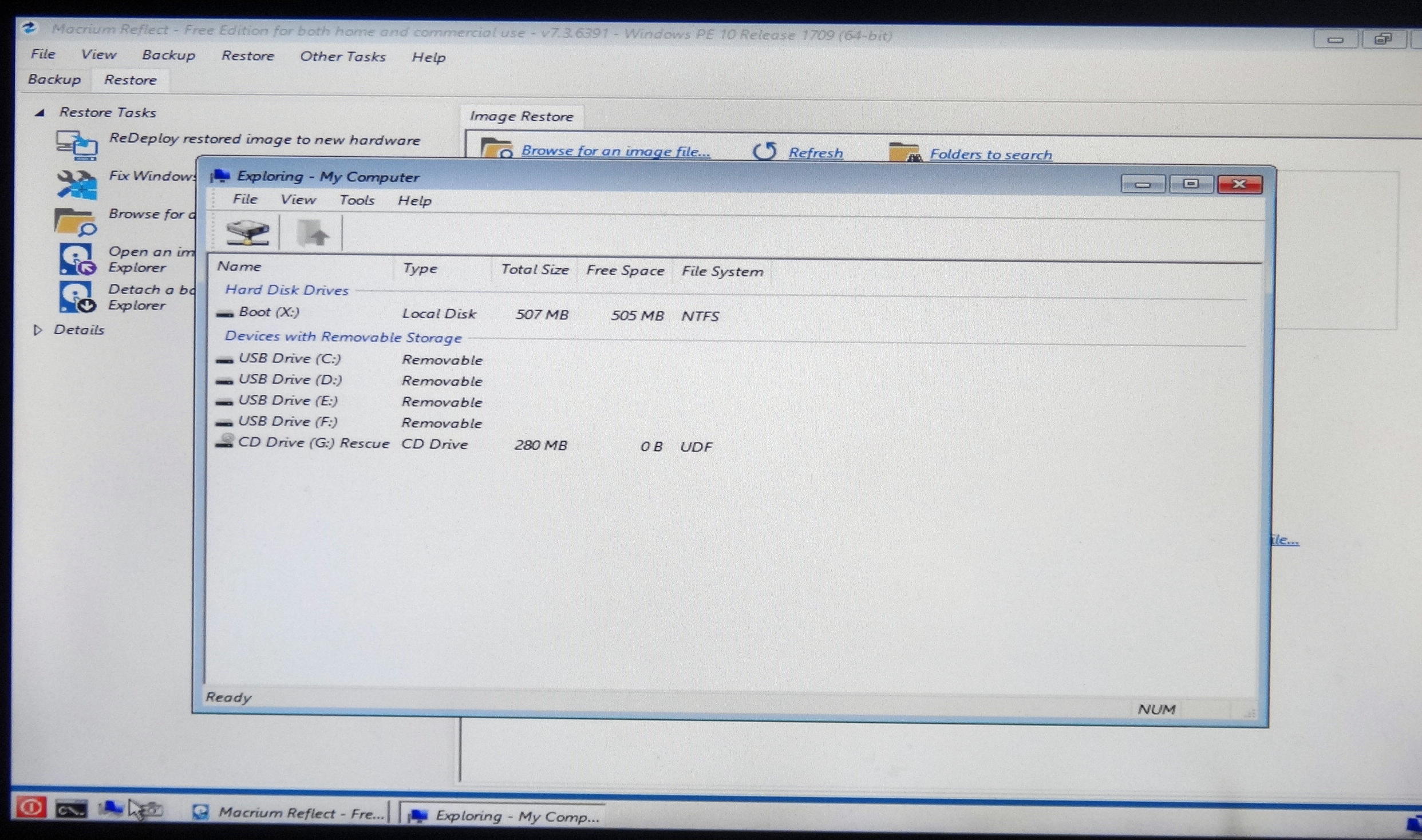Viewport: 1422px width, 840px height.
Task: Click the Folders to search link
Action: point(990,154)
